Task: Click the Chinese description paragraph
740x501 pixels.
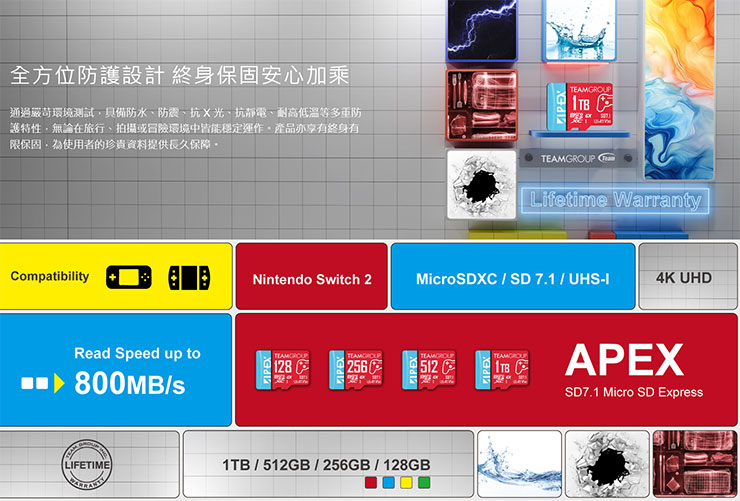Action: click(185, 128)
